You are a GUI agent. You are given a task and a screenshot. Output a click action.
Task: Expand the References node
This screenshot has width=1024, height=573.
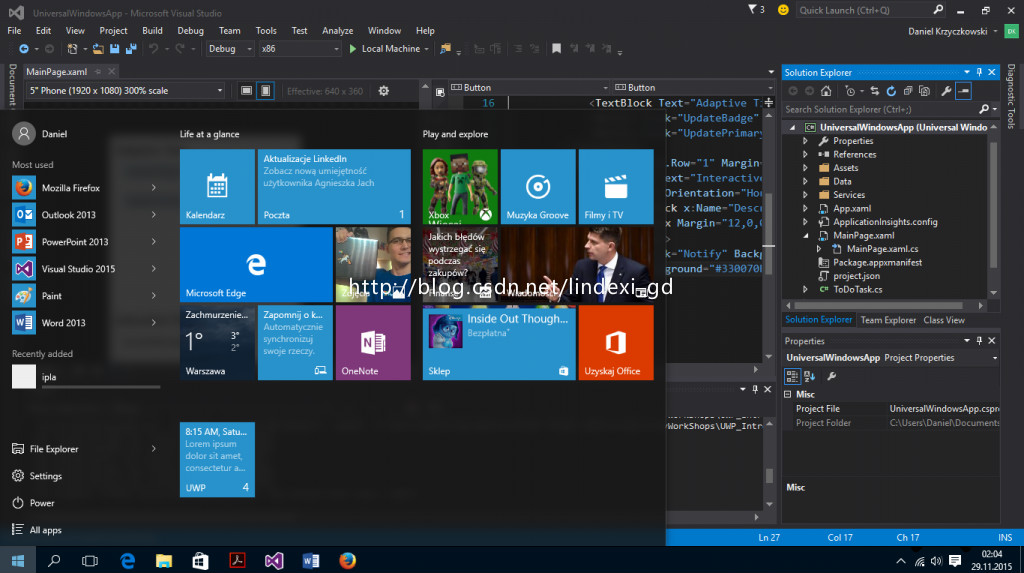805,154
